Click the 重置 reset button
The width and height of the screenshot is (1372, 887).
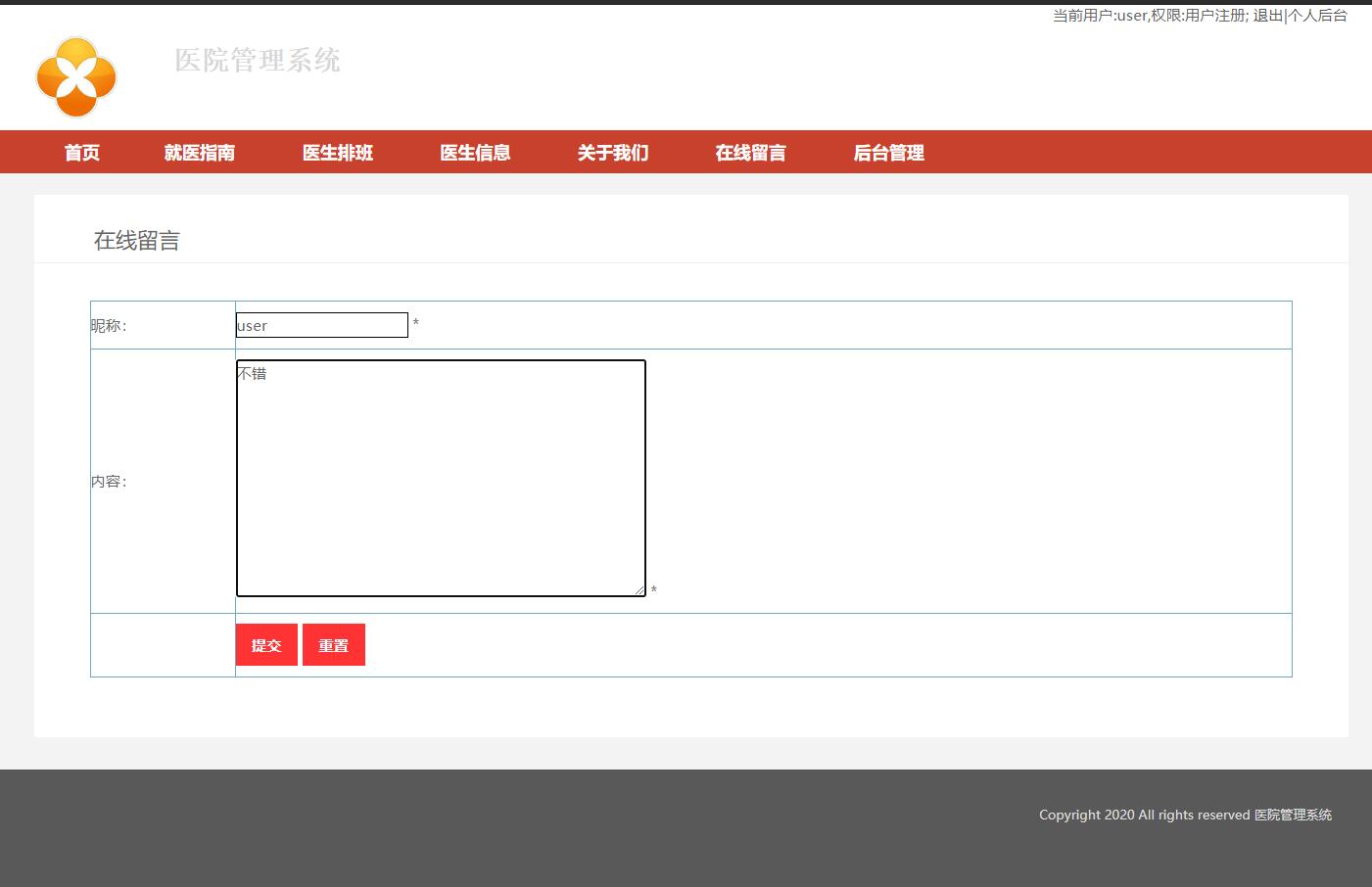tap(333, 644)
